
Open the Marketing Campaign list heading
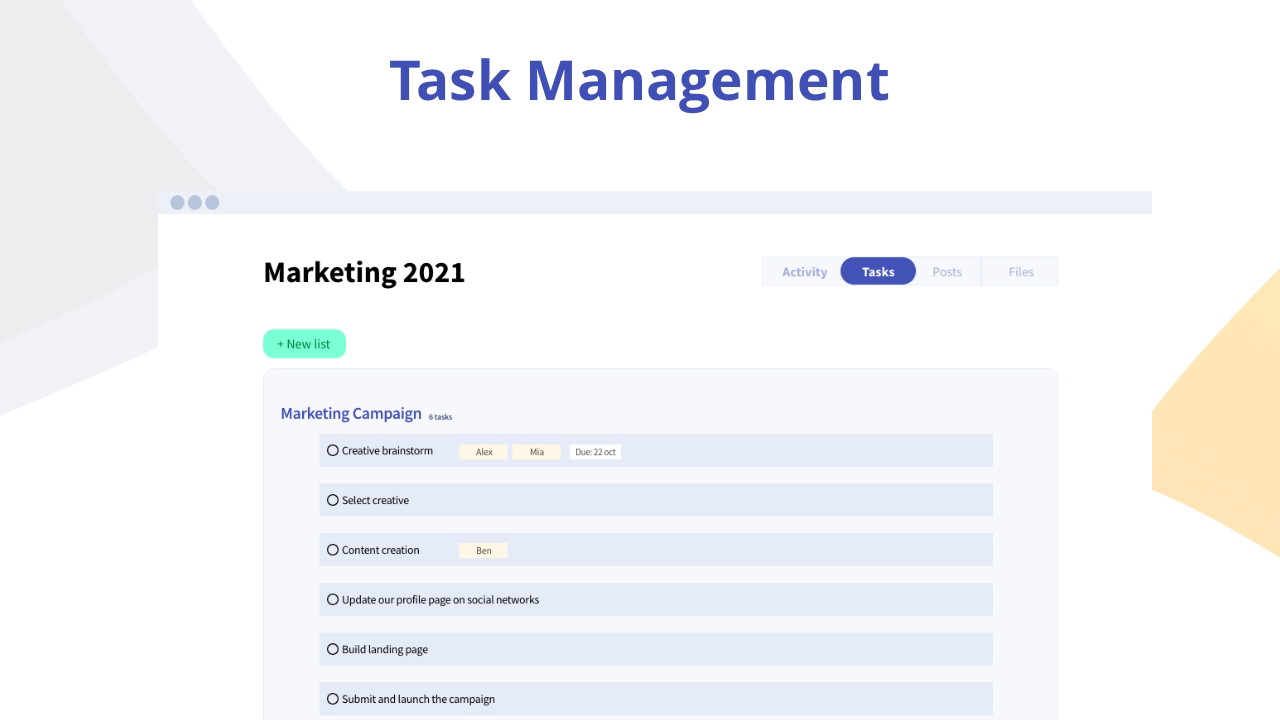tap(351, 414)
